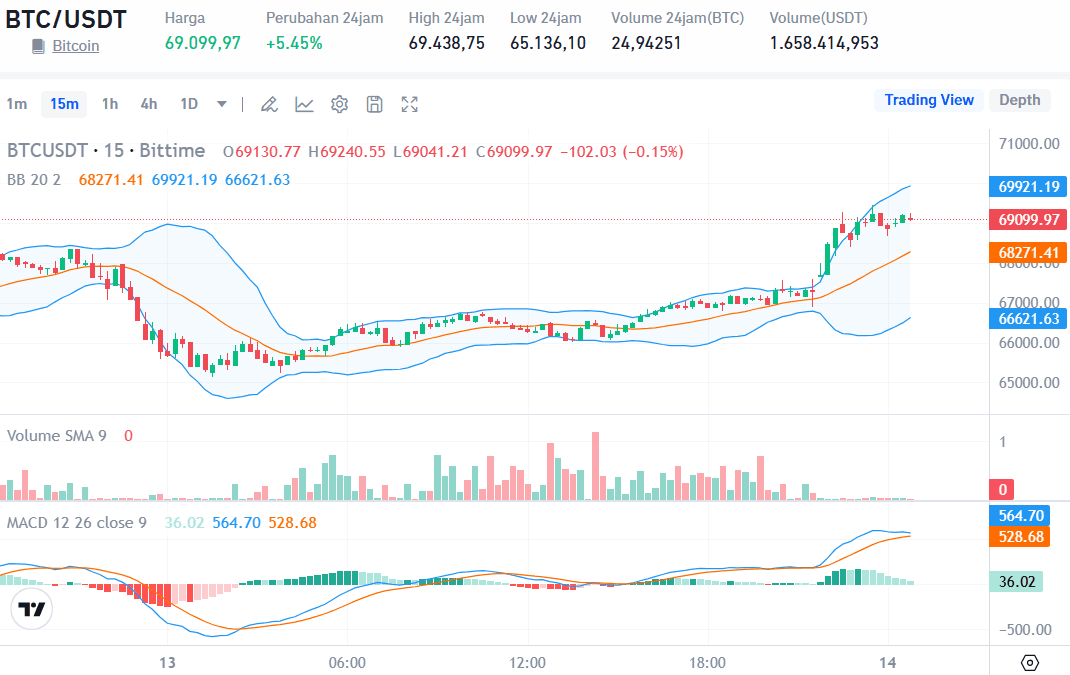This screenshot has height=675, width=1070.
Task: Toggle the 1D timeframe button
Action: (187, 103)
